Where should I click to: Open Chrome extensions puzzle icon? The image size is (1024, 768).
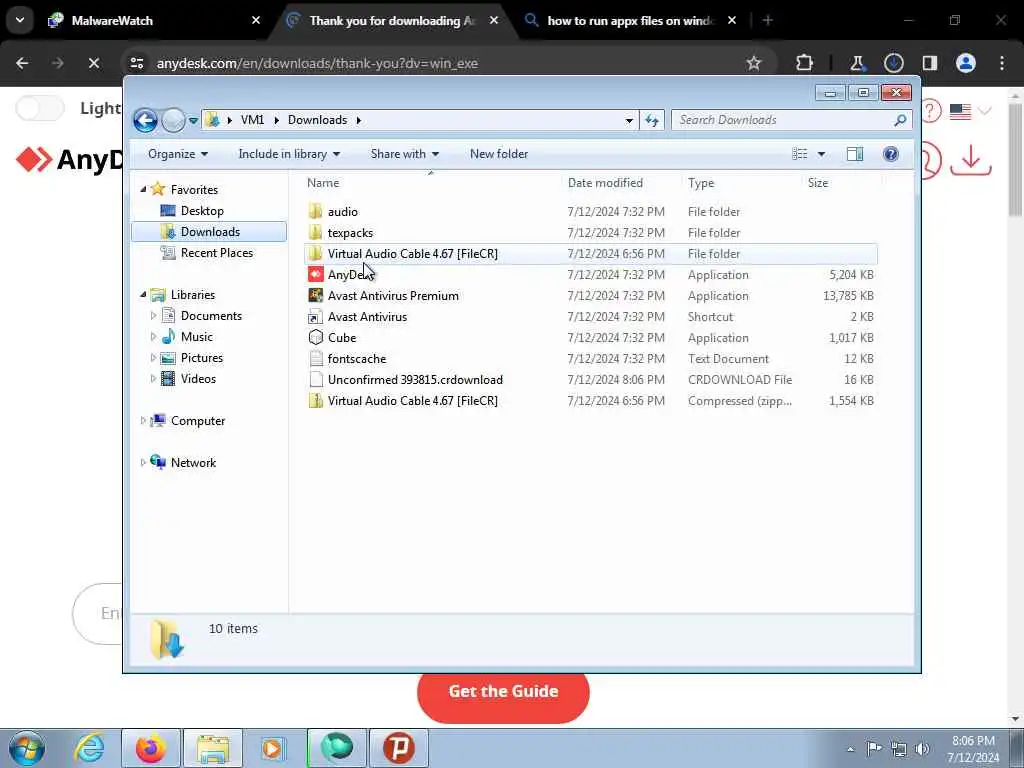point(805,63)
